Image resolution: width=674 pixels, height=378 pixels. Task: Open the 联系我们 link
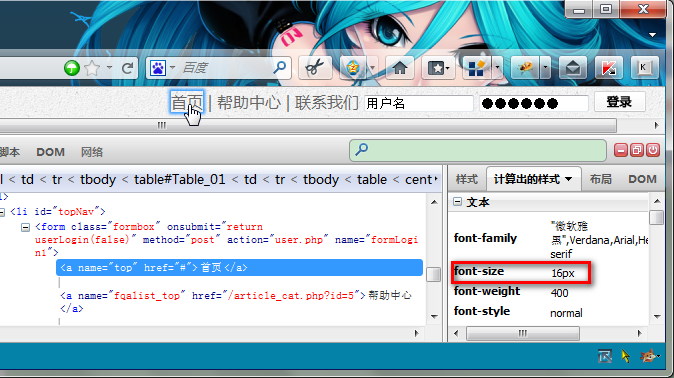(327, 102)
